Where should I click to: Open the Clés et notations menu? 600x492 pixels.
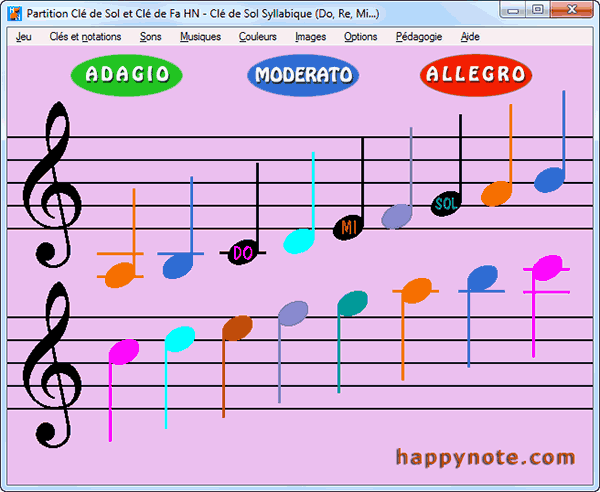coord(85,37)
